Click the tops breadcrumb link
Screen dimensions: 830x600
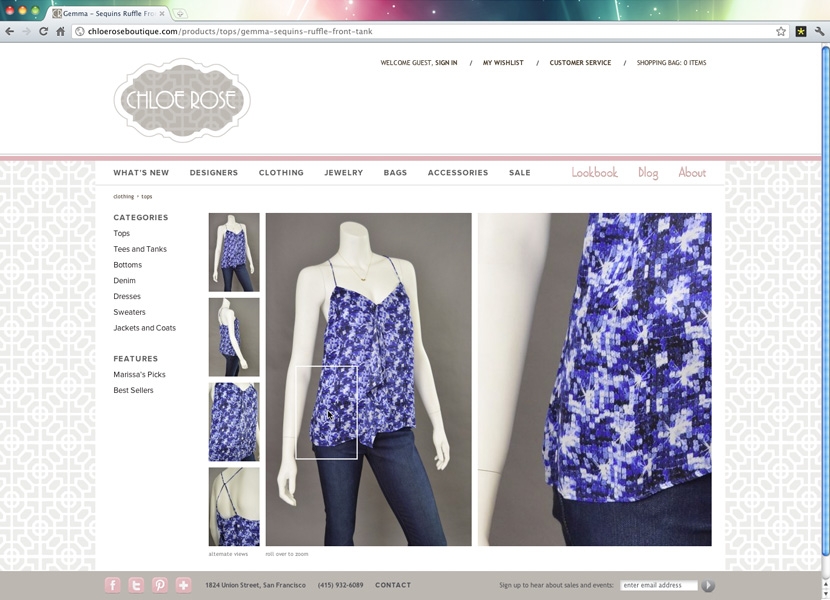tap(147, 196)
